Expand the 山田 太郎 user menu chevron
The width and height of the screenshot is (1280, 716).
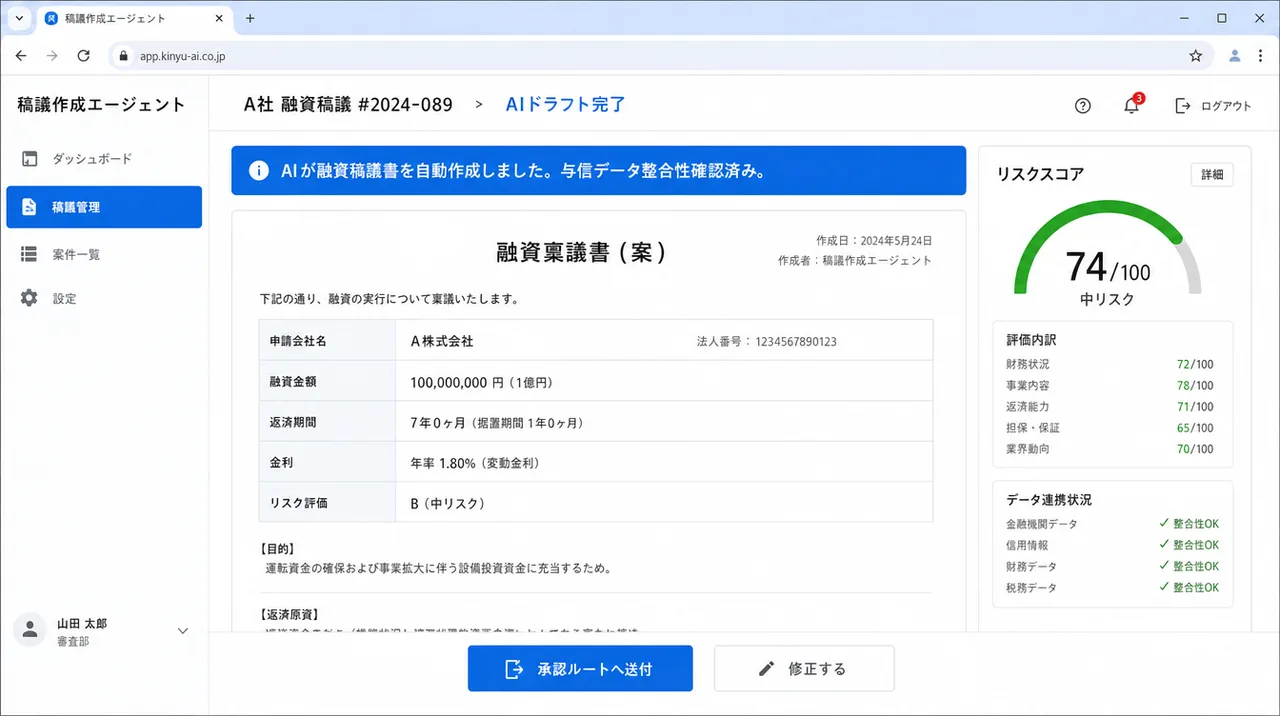pos(183,631)
